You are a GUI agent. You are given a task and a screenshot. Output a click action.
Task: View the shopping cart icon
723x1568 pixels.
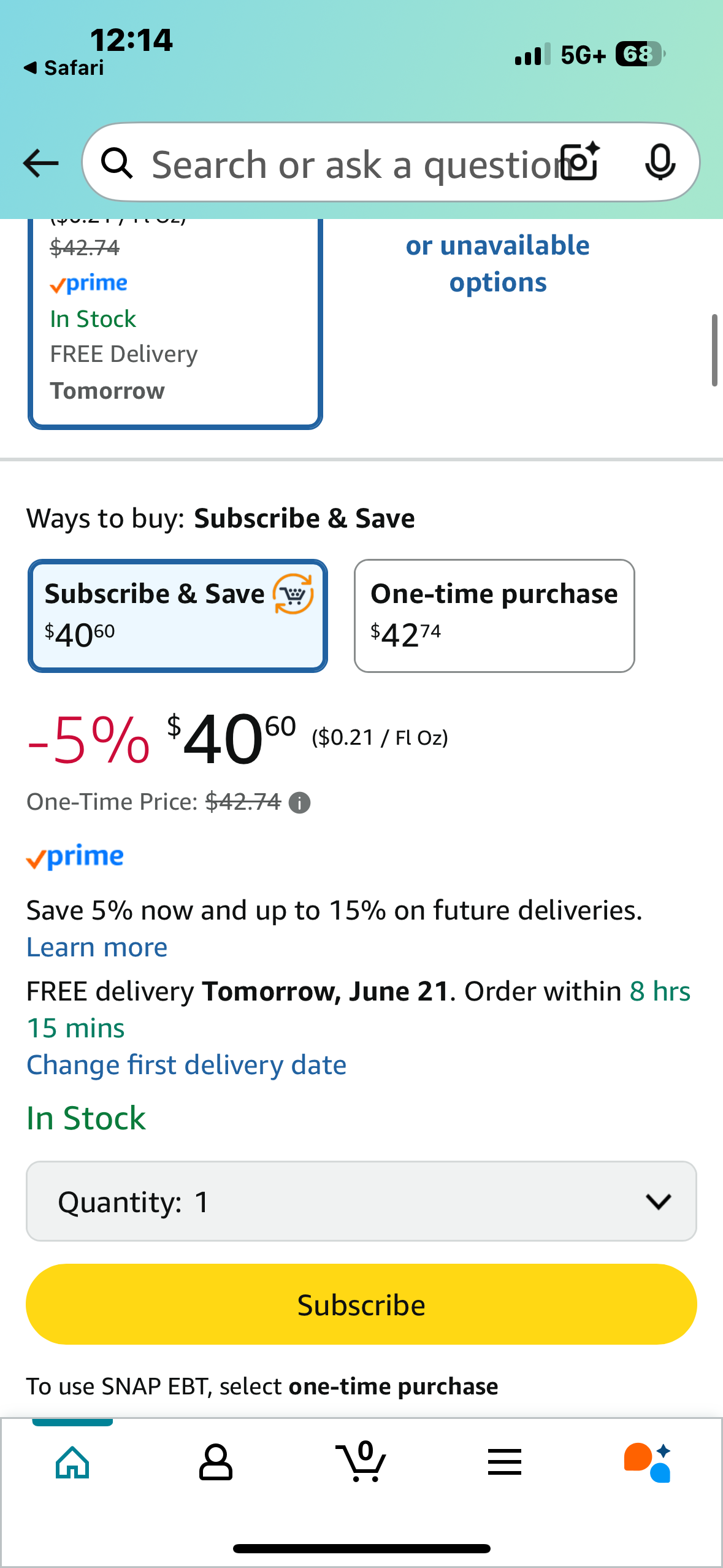click(361, 1461)
